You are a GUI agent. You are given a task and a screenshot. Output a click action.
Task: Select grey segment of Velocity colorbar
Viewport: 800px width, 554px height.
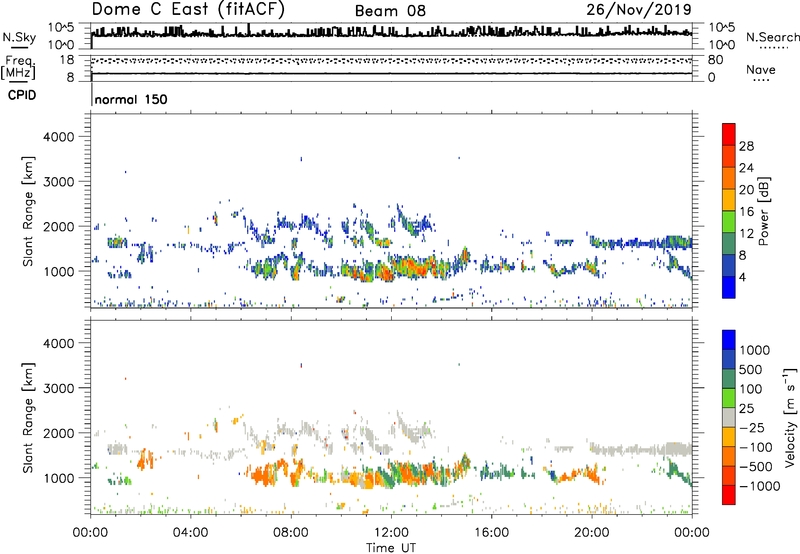click(729, 418)
